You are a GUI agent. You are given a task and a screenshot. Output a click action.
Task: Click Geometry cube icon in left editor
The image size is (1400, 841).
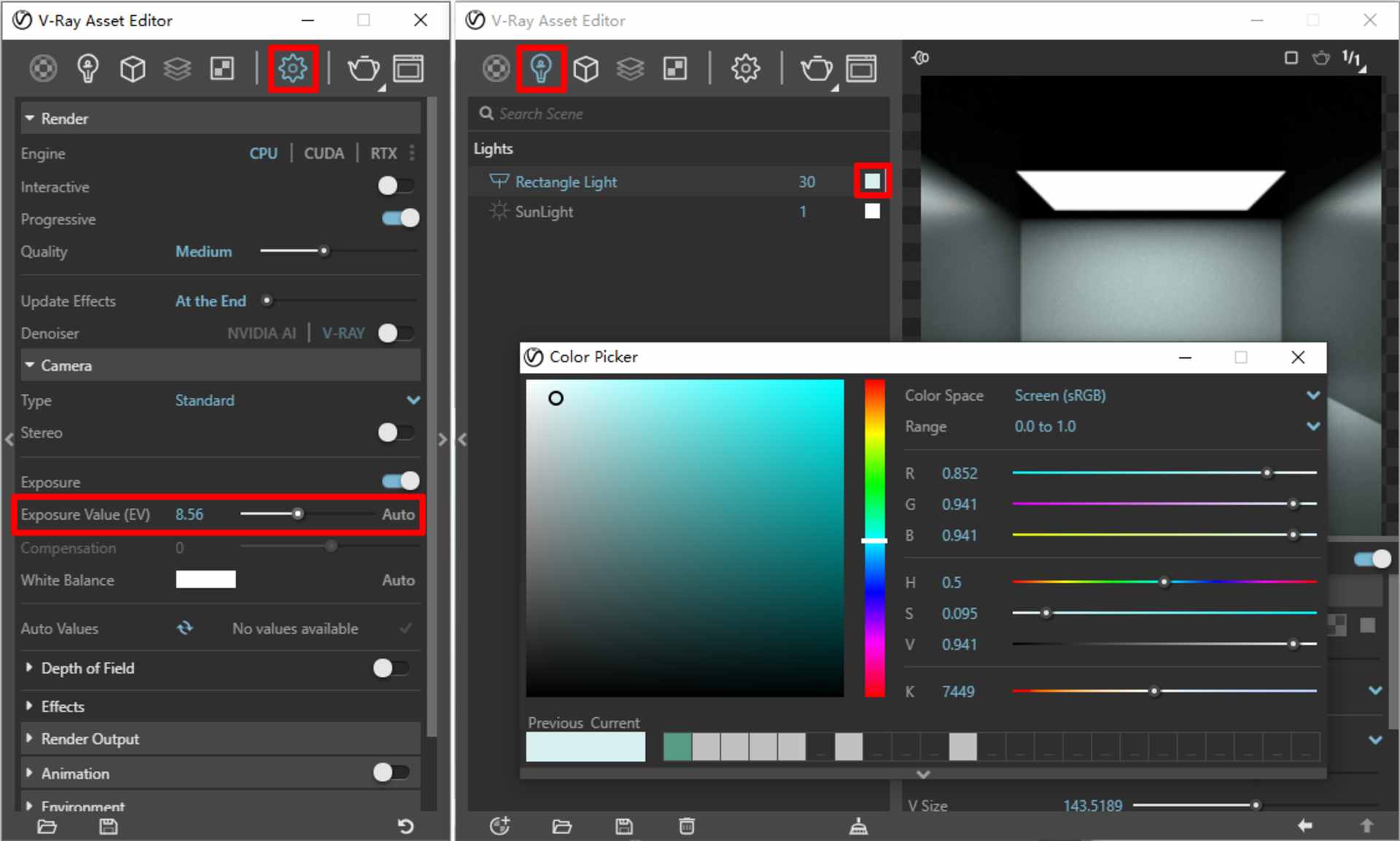click(132, 69)
